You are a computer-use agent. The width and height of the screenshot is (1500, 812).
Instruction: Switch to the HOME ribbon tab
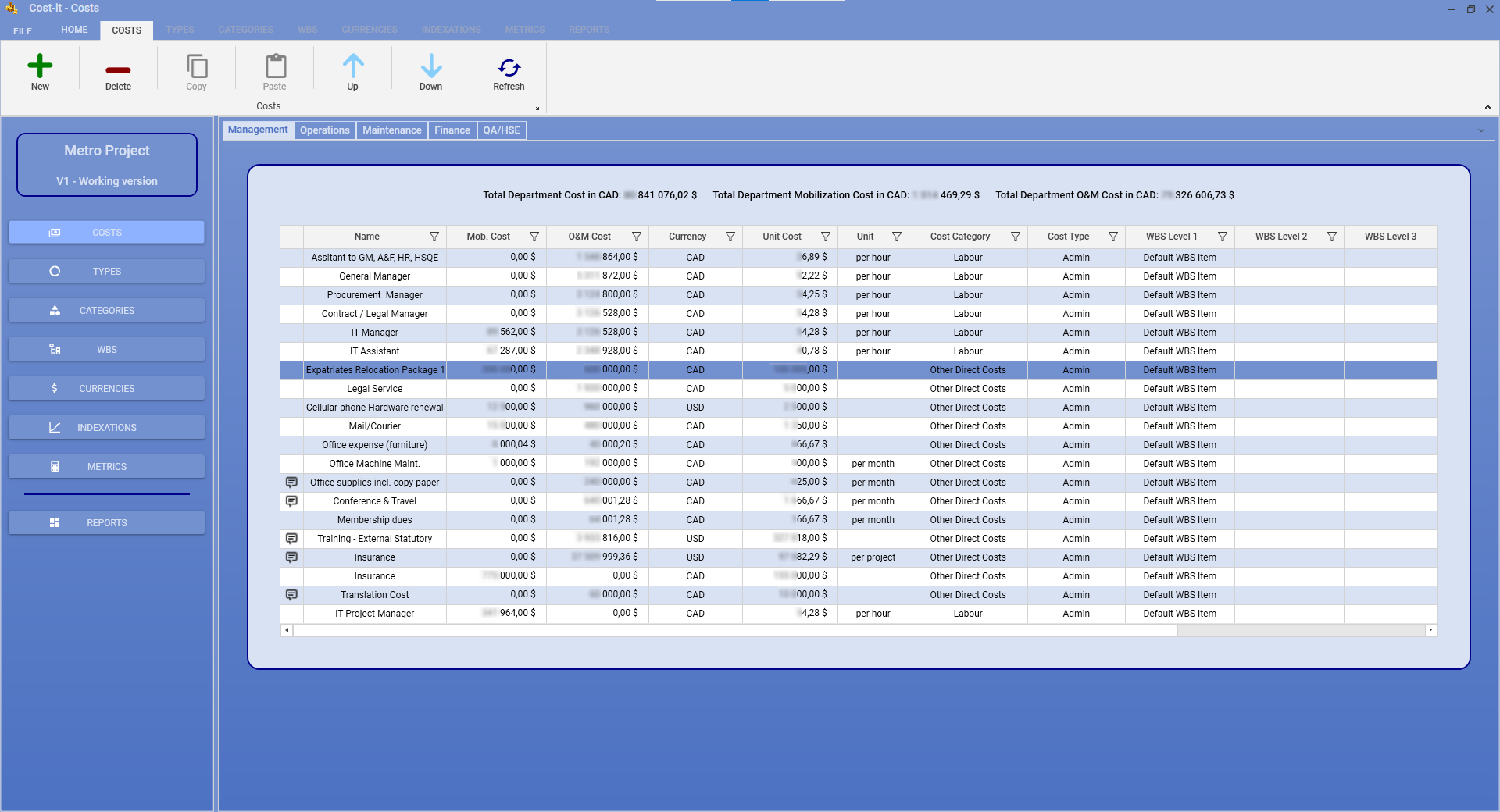[74, 30]
